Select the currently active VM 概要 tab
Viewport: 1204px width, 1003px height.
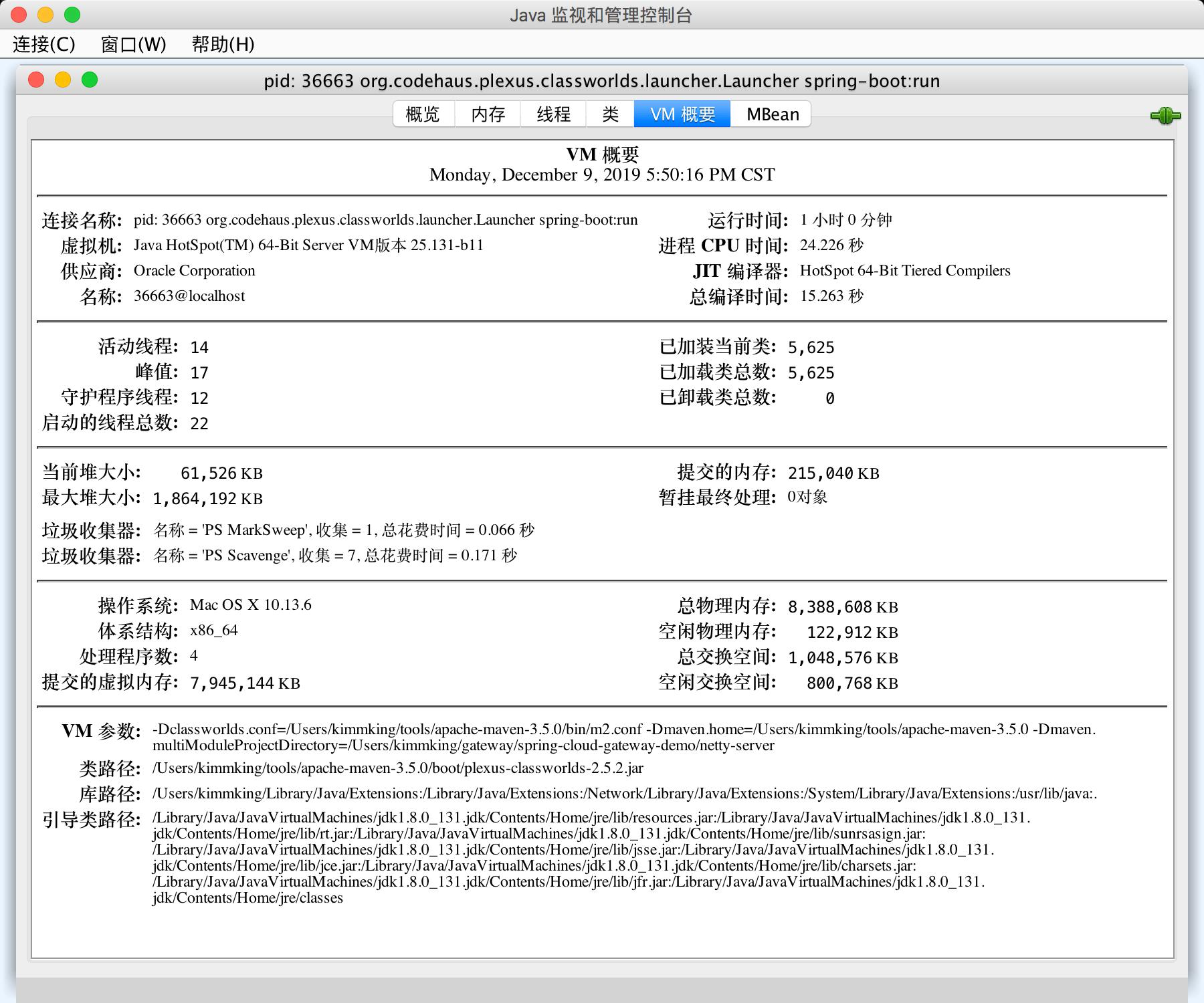click(x=683, y=114)
